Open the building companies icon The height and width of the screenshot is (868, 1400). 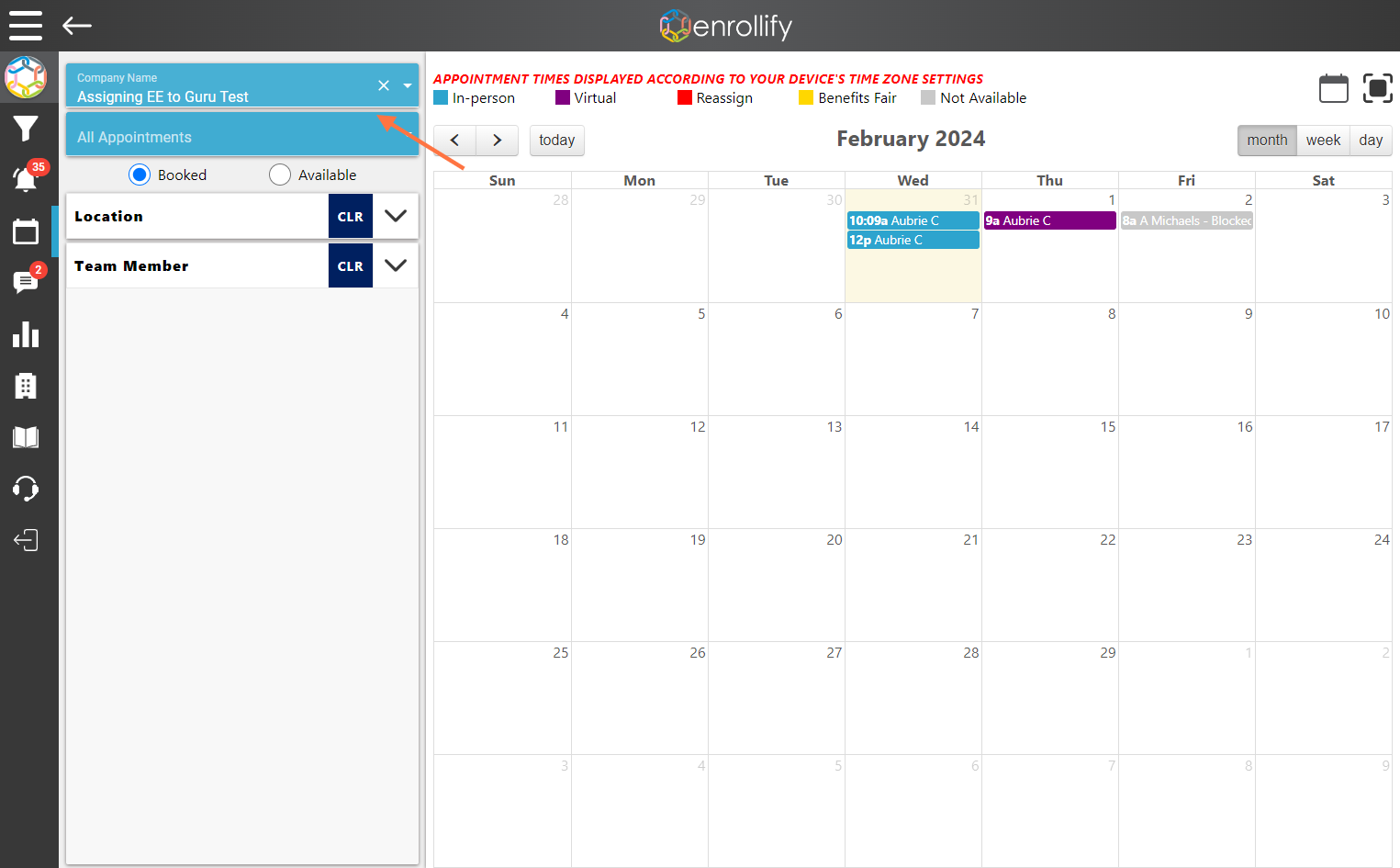click(x=26, y=386)
